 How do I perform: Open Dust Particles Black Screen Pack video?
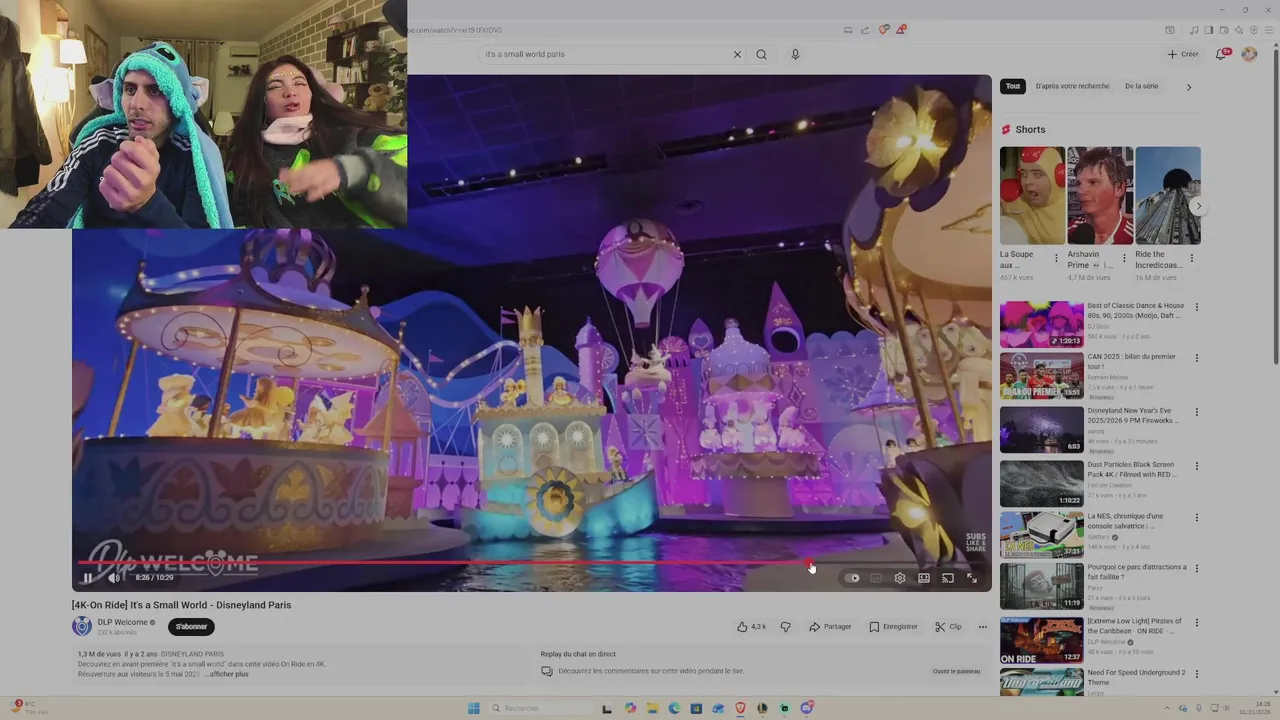(x=1041, y=482)
